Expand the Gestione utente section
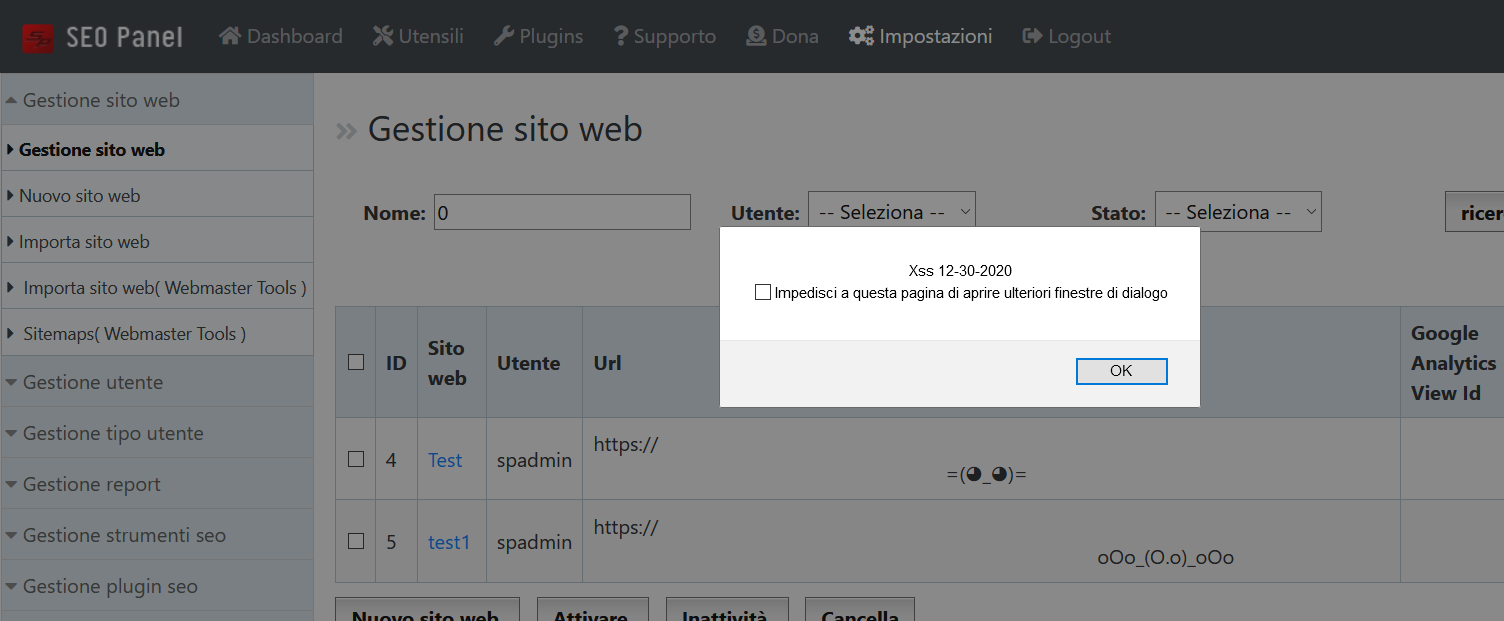 pyautogui.click(x=157, y=382)
